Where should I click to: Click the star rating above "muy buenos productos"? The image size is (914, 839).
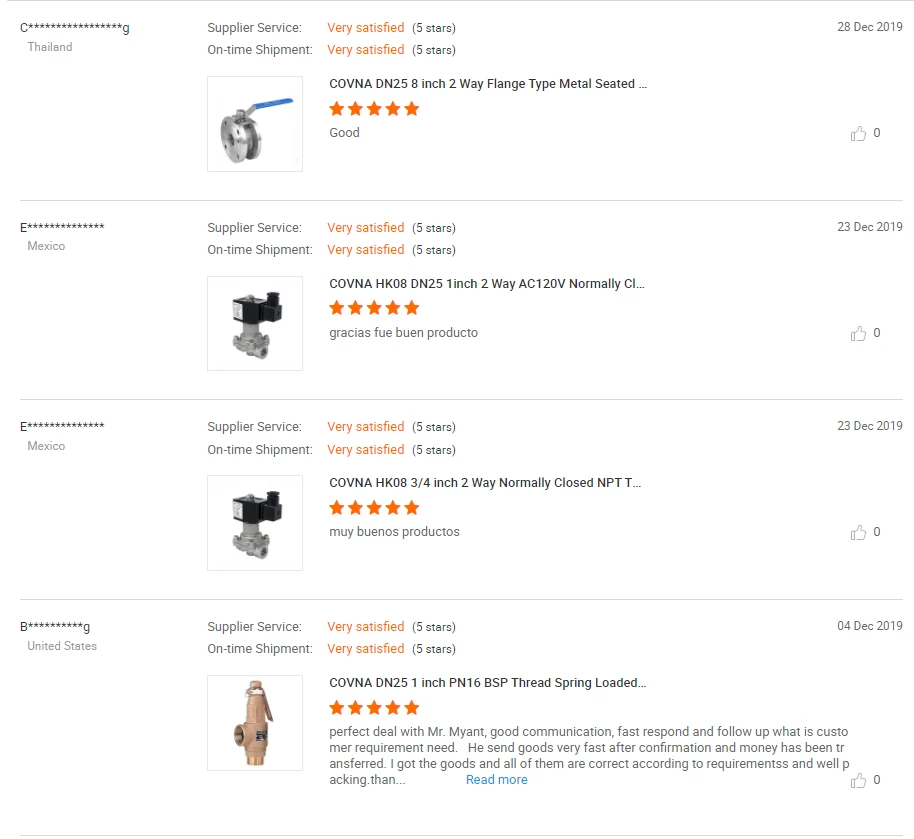(374, 507)
